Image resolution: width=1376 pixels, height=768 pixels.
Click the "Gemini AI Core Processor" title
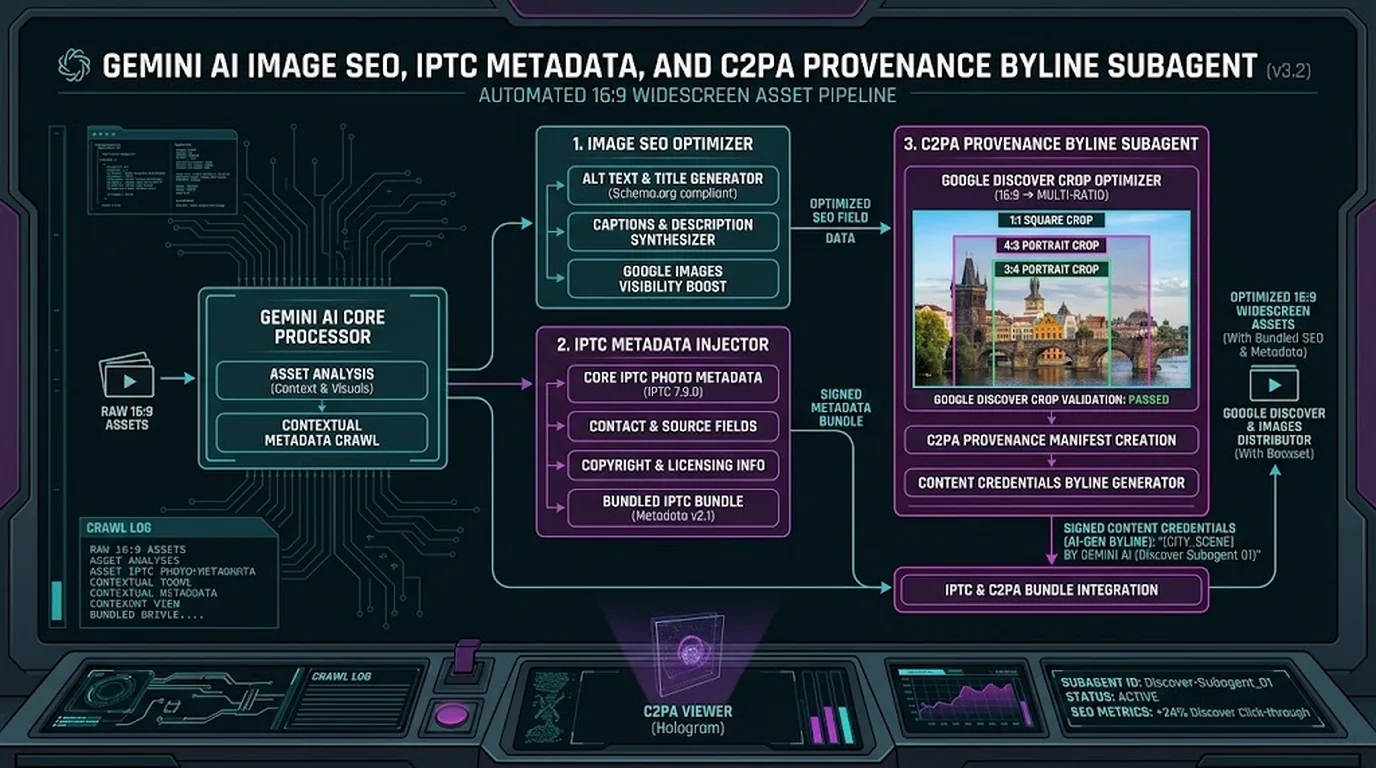point(322,327)
